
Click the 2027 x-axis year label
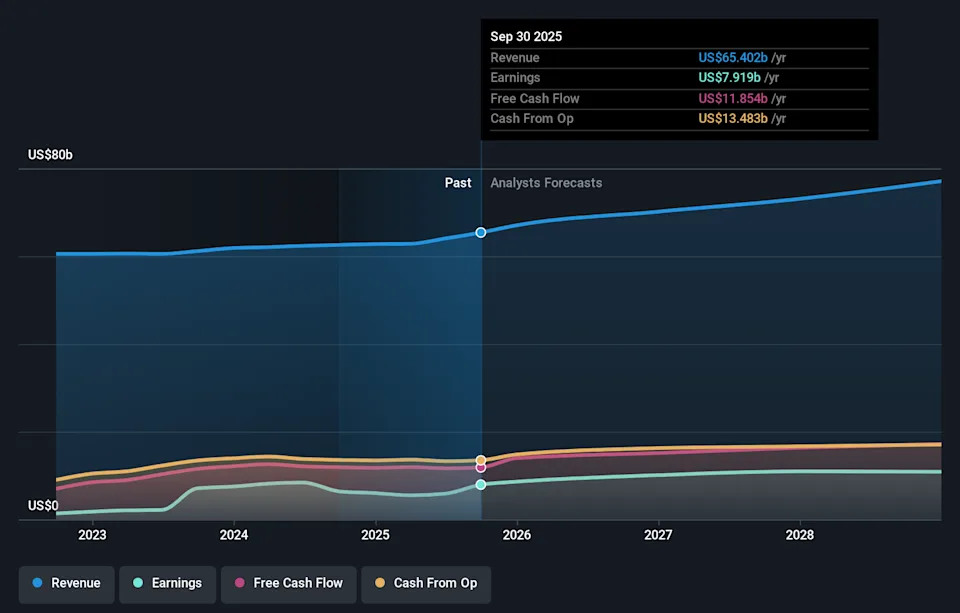click(x=658, y=536)
